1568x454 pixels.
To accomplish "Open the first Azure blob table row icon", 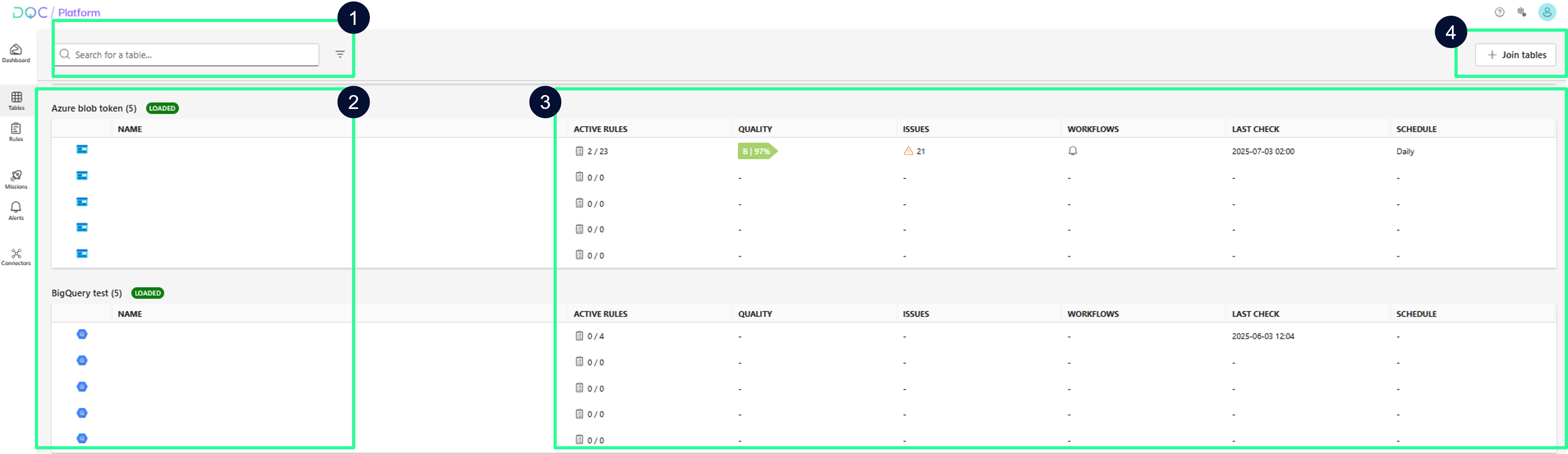I will pos(82,149).
